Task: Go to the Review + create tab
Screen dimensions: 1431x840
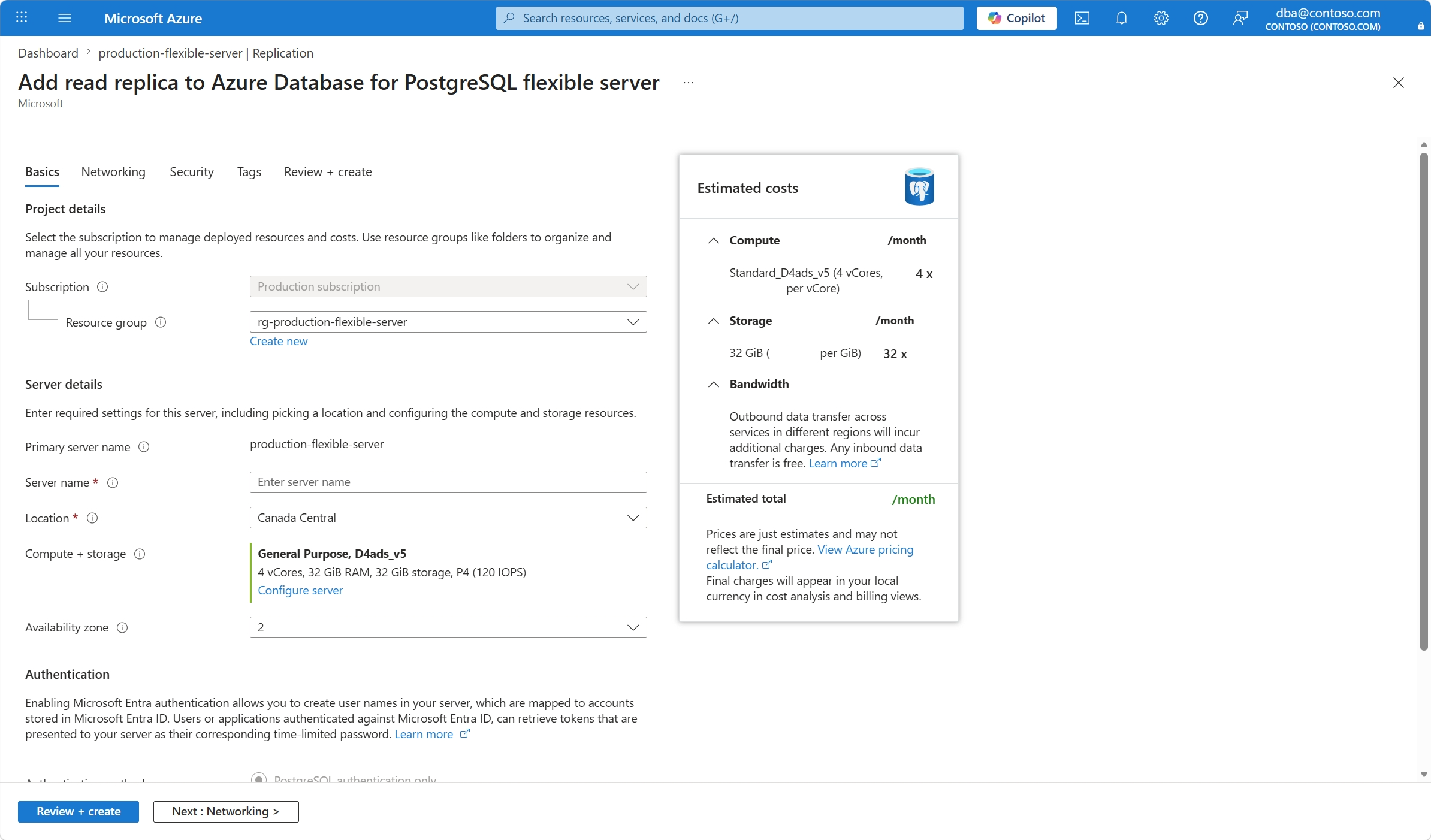Action: [x=328, y=172]
